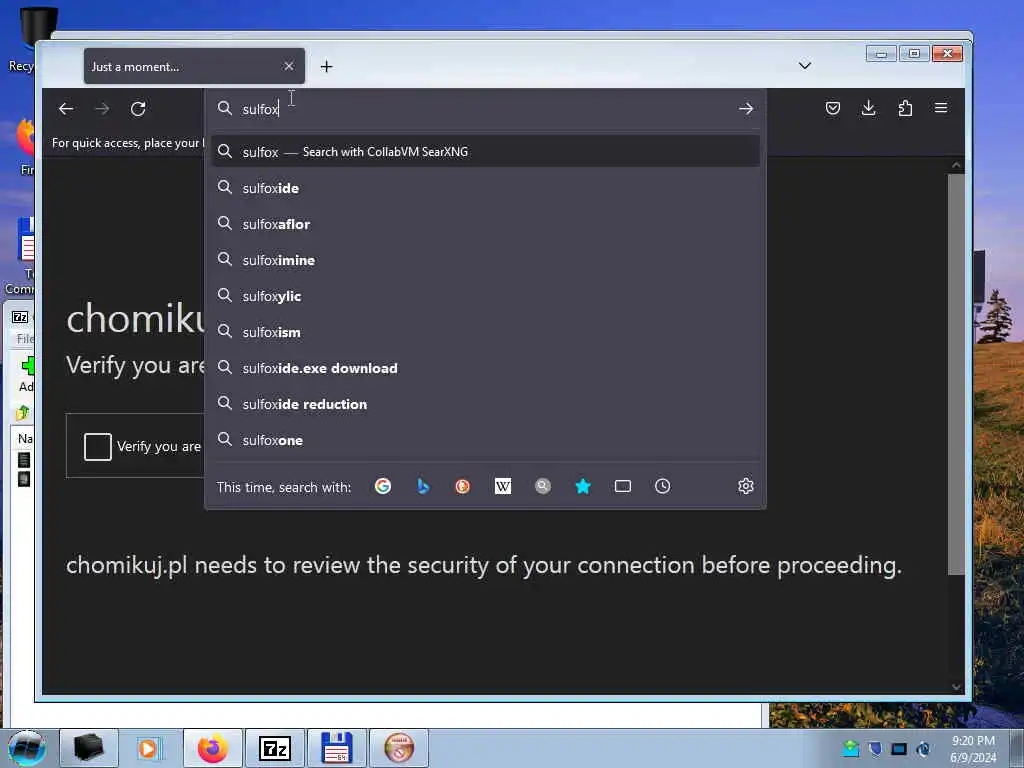This screenshot has width=1024, height=768.
Task: Pick the 'sulfoxone' suggestion
Action: tap(485, 440)
